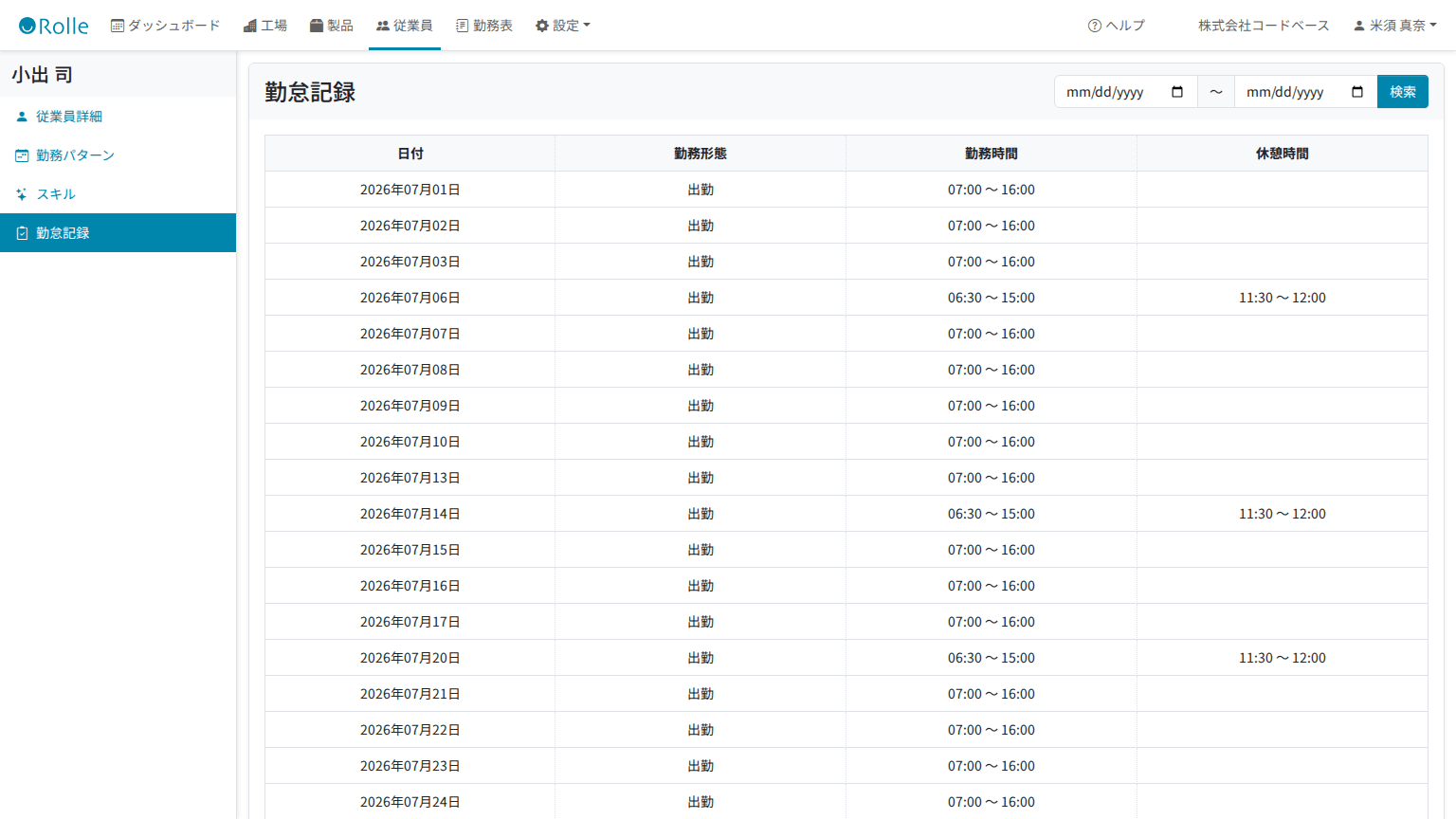The height and width of the screenshot is (819, 1456).
Task: Select the 従業員 nav tab
Action: (x=405, y=26)
